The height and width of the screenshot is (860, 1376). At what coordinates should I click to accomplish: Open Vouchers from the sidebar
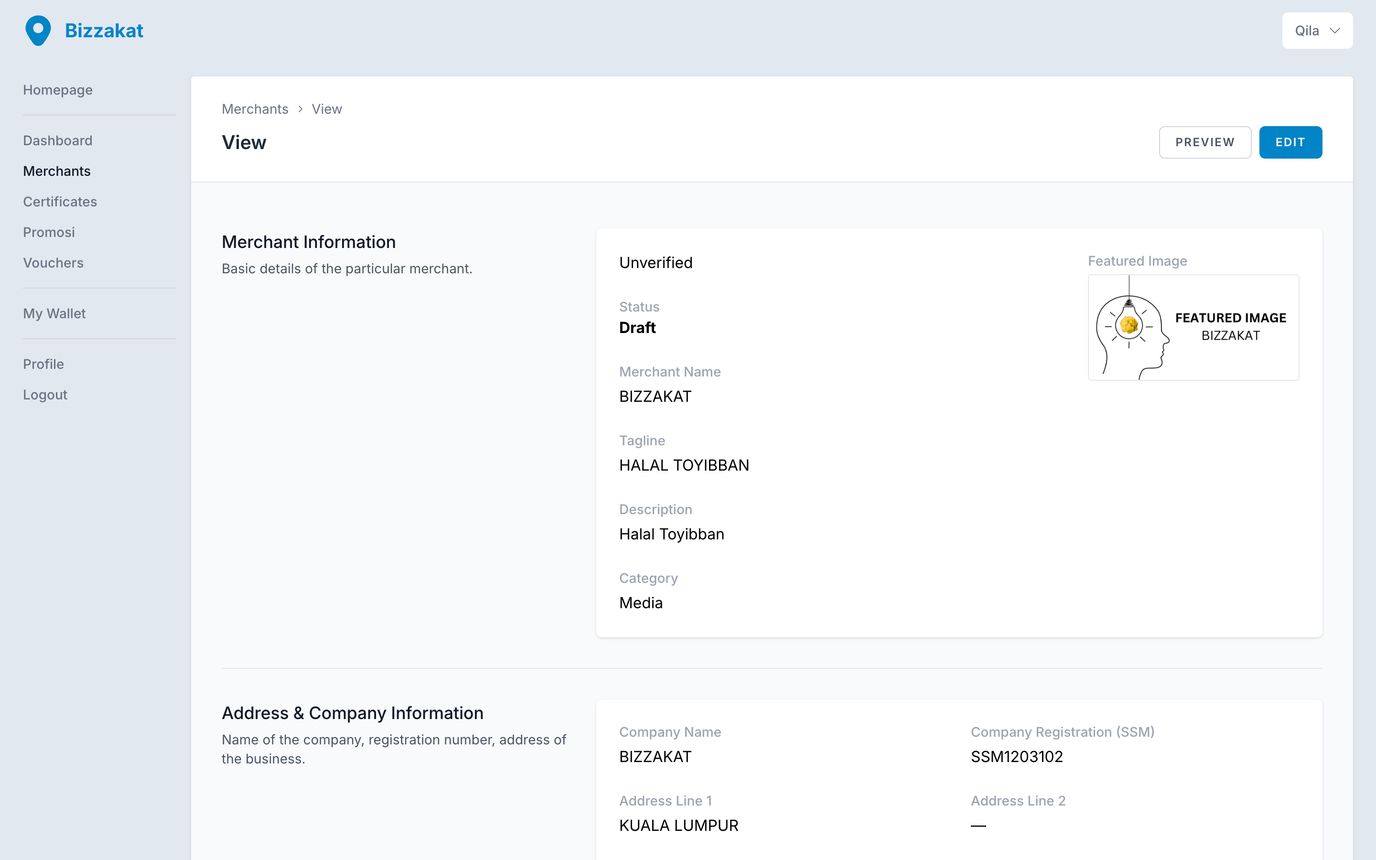[53, 263]
